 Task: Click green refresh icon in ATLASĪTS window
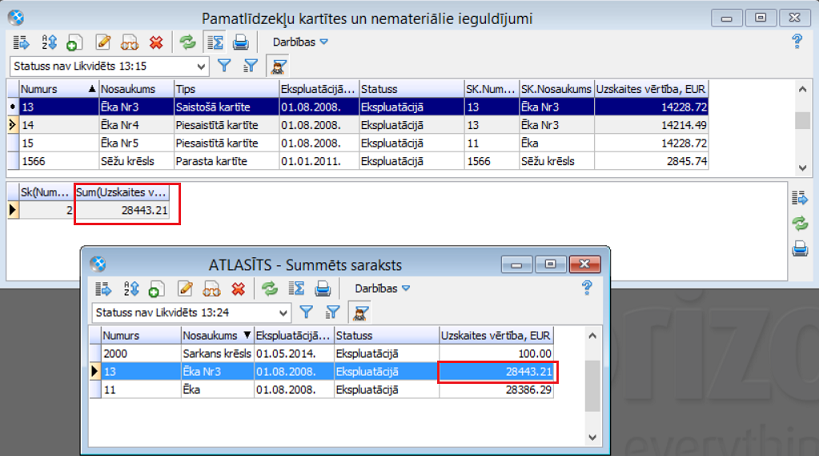pos(270,288)
